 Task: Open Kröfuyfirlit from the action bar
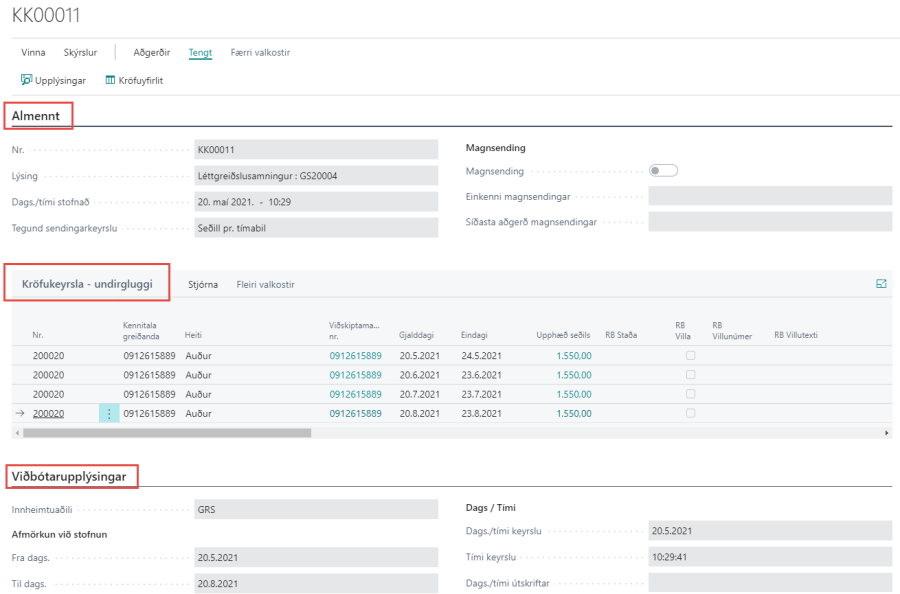click(x=134, y=80)
